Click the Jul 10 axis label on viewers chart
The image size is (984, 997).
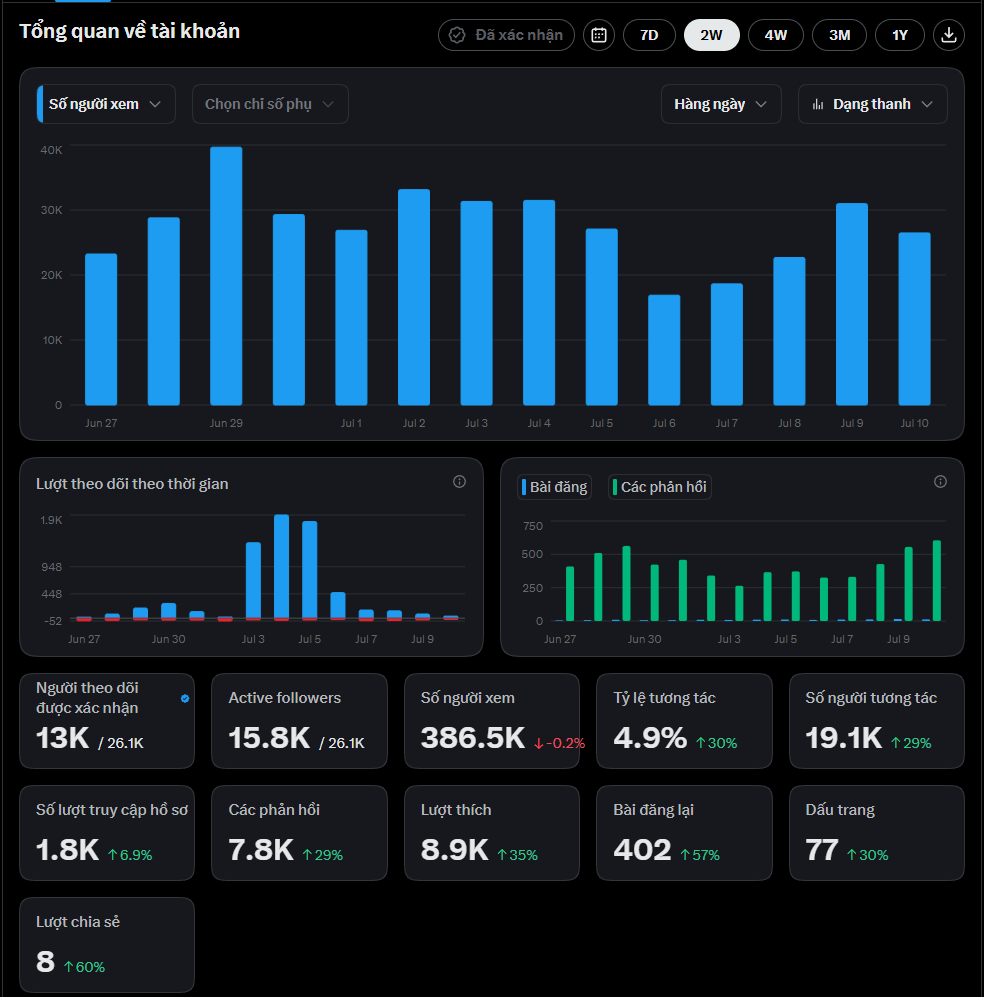pyautogui.click(x=914, y=423)
